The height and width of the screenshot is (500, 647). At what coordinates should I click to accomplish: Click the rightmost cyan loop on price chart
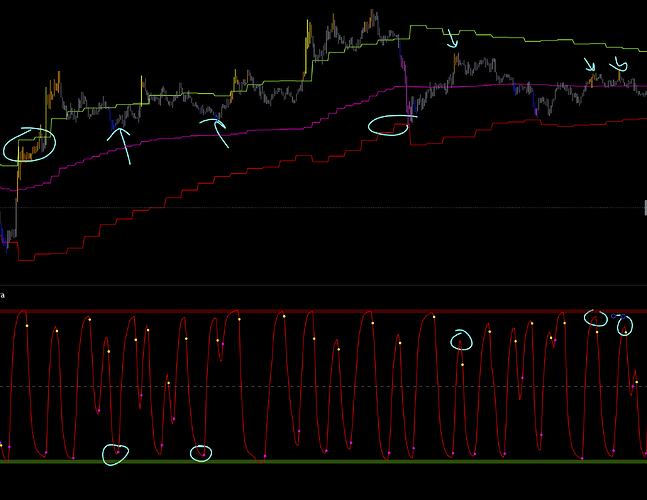pyautogui.click(x=620, y=69)
